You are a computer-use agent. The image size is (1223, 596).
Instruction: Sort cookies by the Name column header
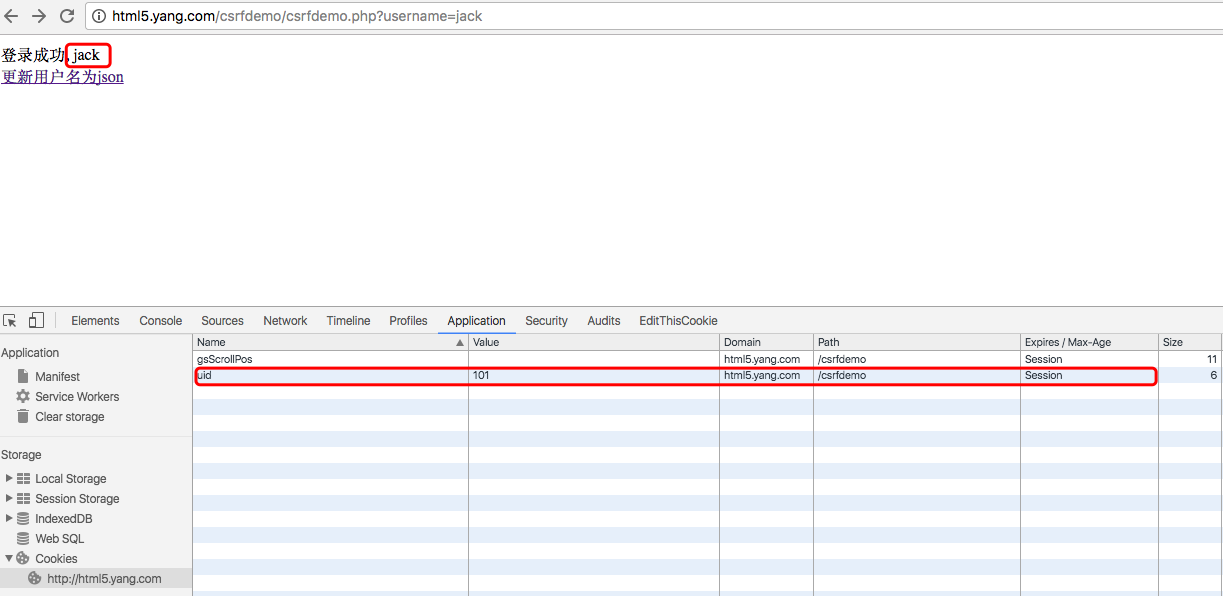click(330, 342)
